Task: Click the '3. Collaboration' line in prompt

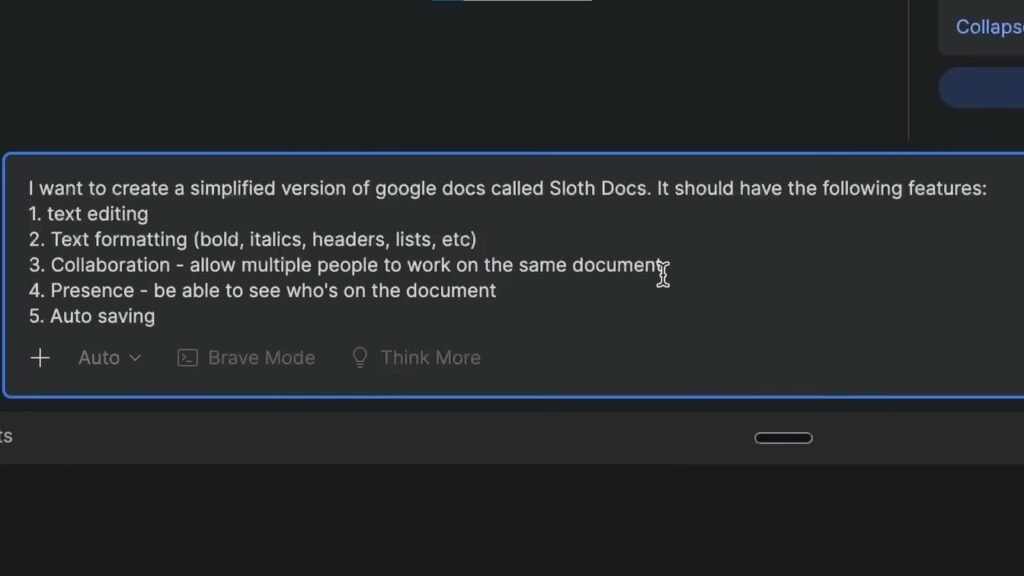Action: click(x=350, y=265)
